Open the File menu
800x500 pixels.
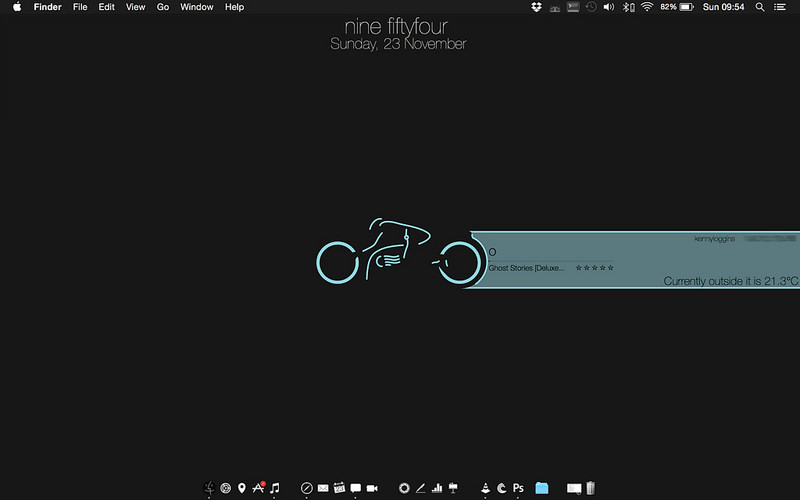tap(80, 7)
